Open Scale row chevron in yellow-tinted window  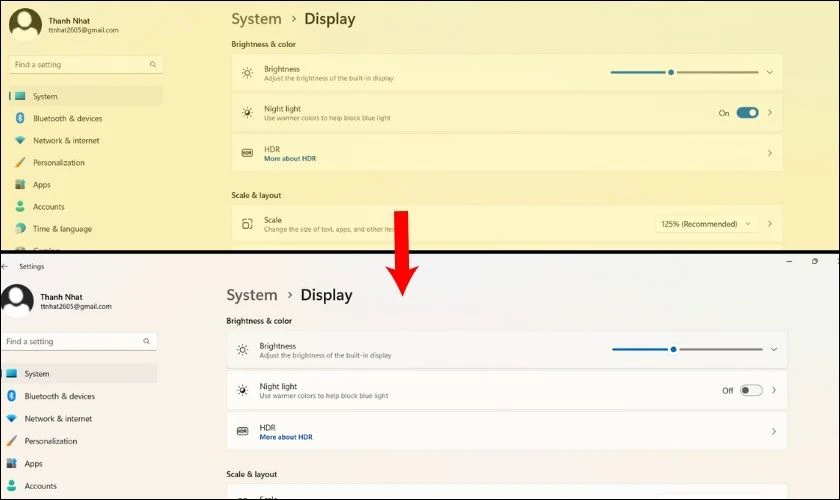(770, 224)
